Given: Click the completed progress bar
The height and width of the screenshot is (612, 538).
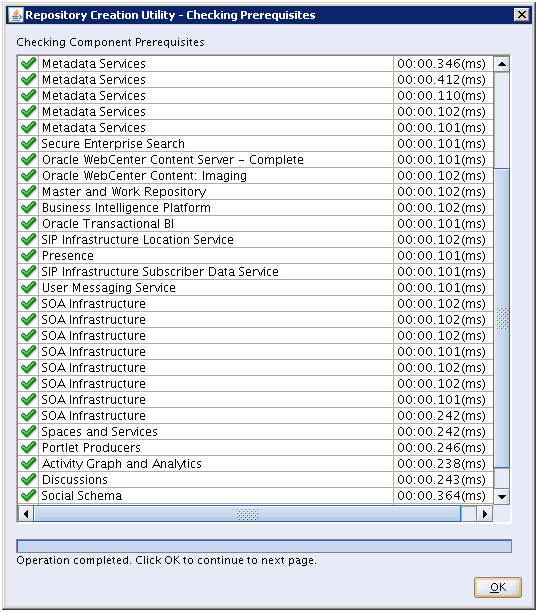Looking at the screenshot, I should tap(264, 546).
